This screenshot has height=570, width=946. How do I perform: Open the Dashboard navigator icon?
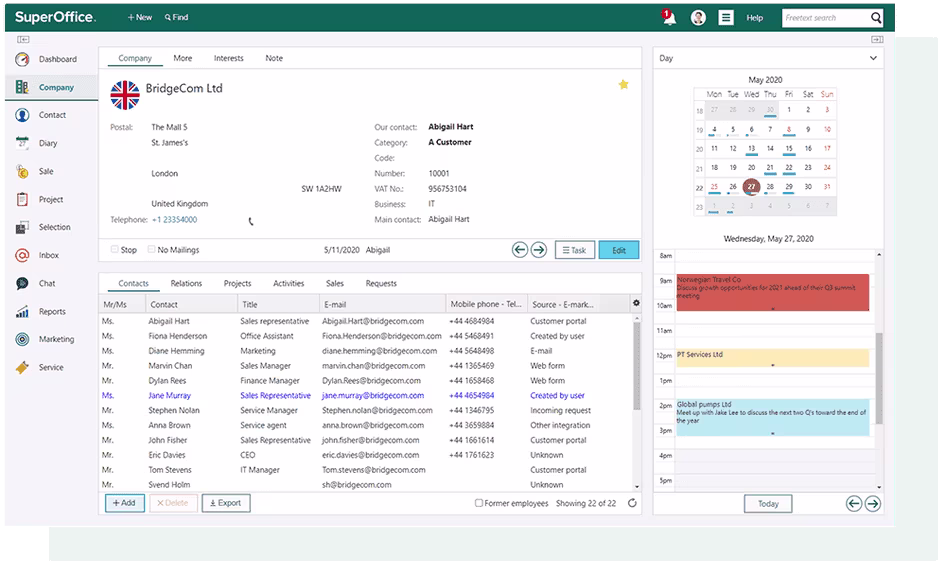pos(22,59)
